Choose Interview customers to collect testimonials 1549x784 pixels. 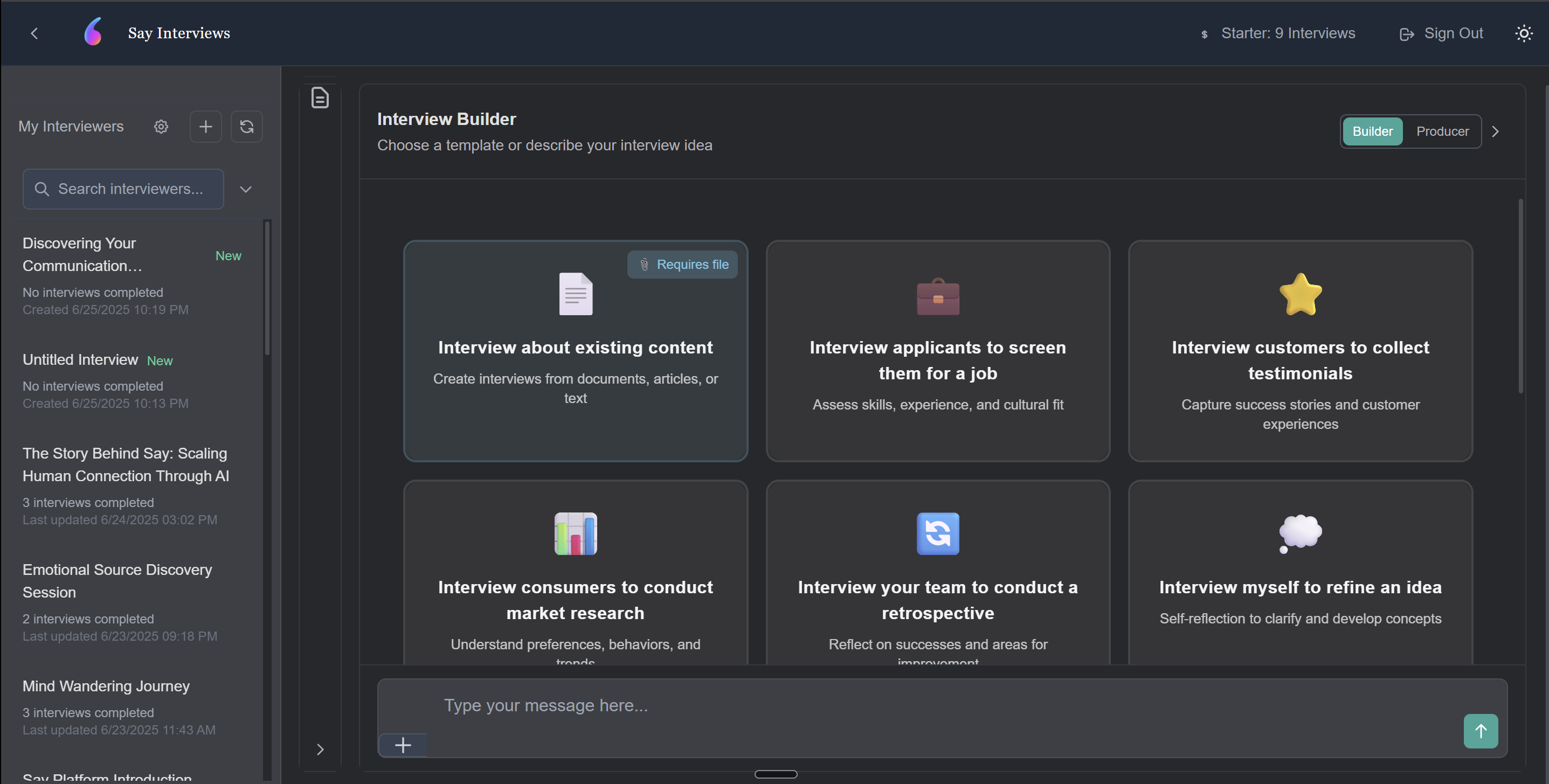1300,351
